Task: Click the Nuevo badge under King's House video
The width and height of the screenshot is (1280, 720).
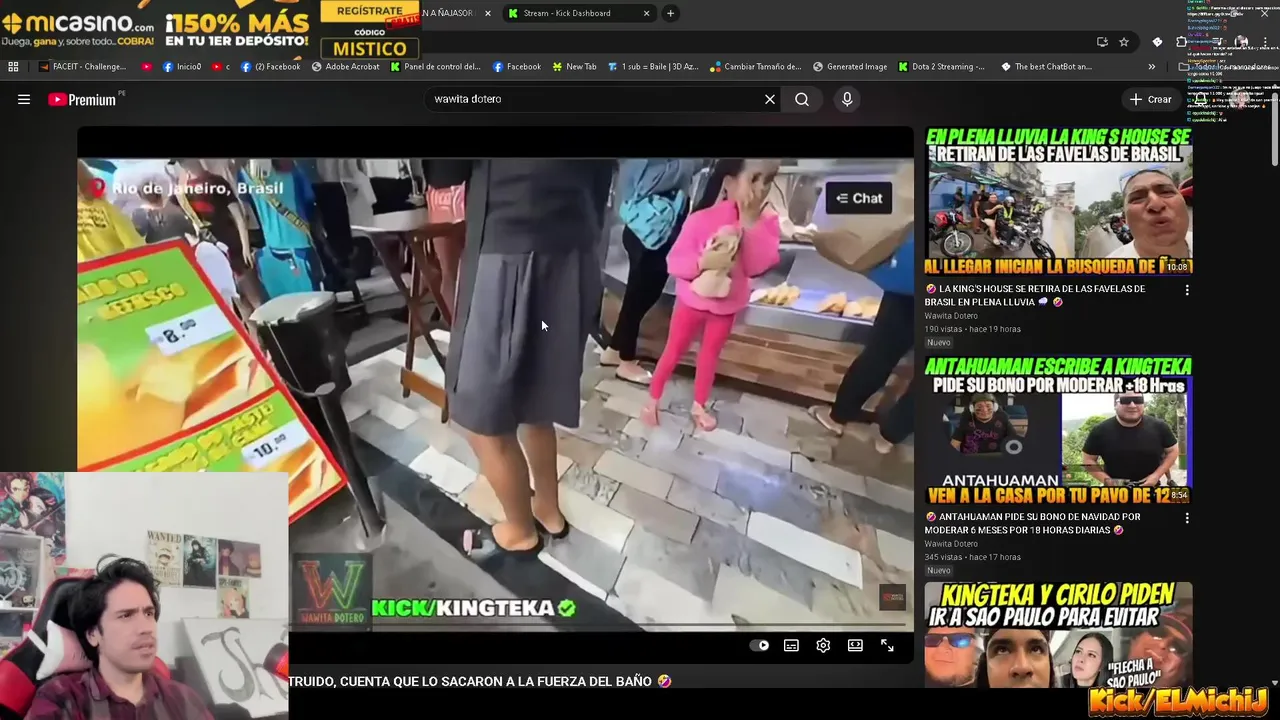Action: click(x=939, y=343)
